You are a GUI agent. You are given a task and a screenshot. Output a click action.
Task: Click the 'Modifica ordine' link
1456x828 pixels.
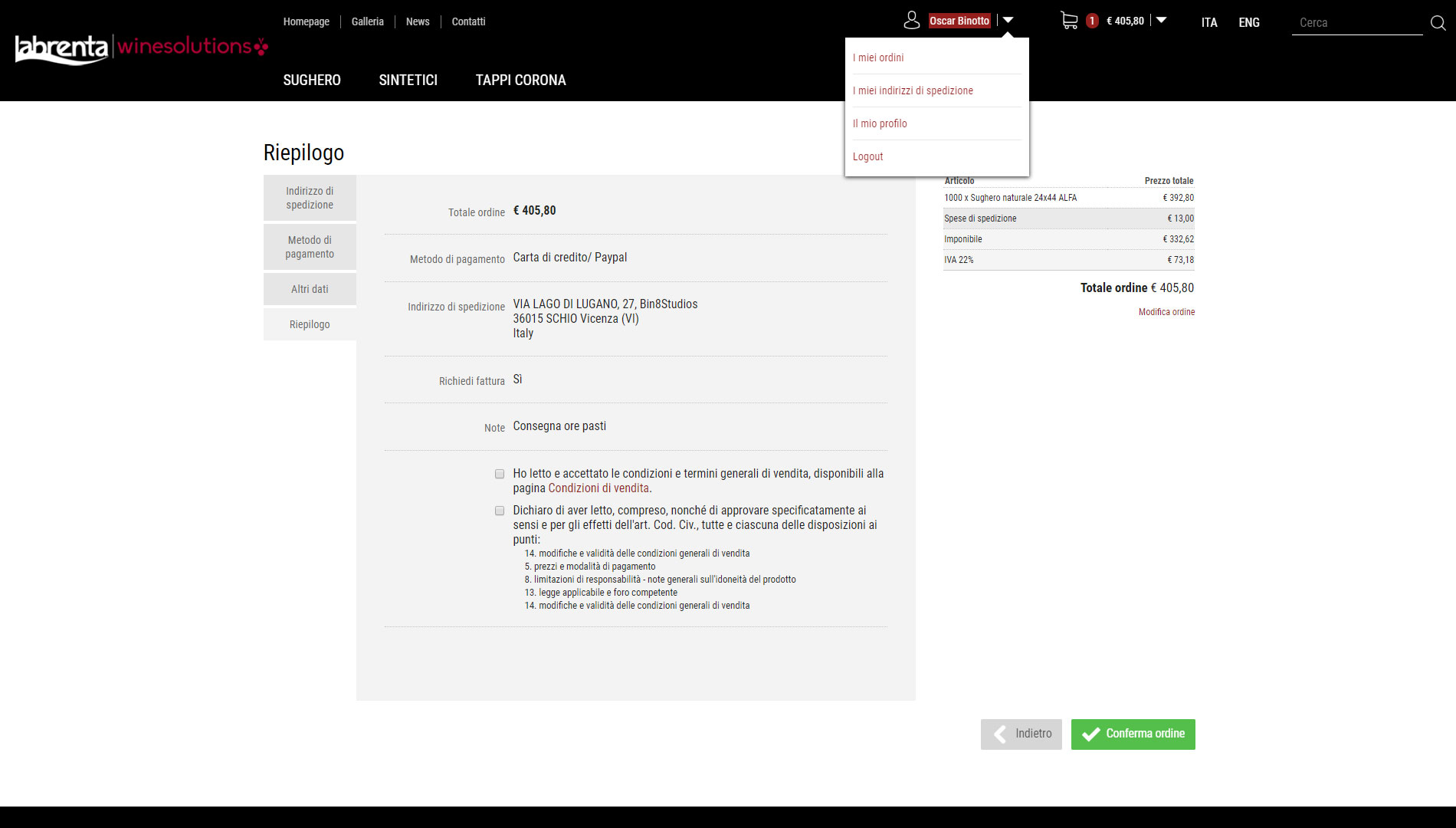coord(1166,312)
